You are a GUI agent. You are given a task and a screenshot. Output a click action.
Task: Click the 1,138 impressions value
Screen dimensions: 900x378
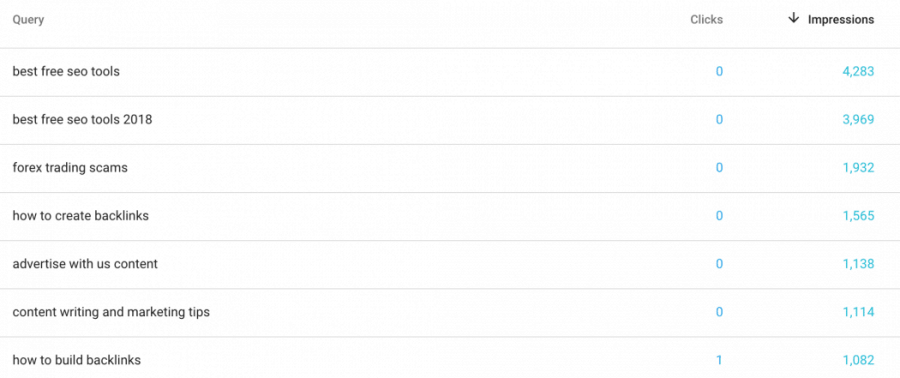pyautogui.click(x=859, y=264)
